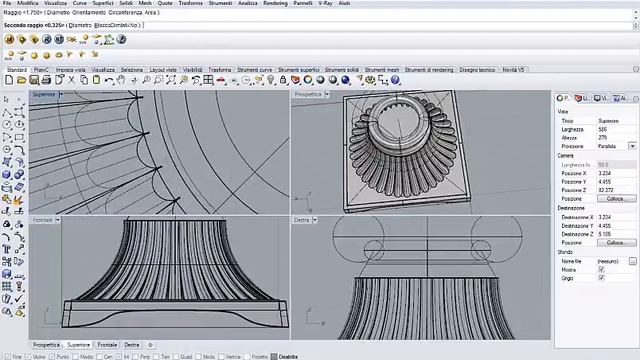Click the Open file folder icon

[x=21, y=80]
